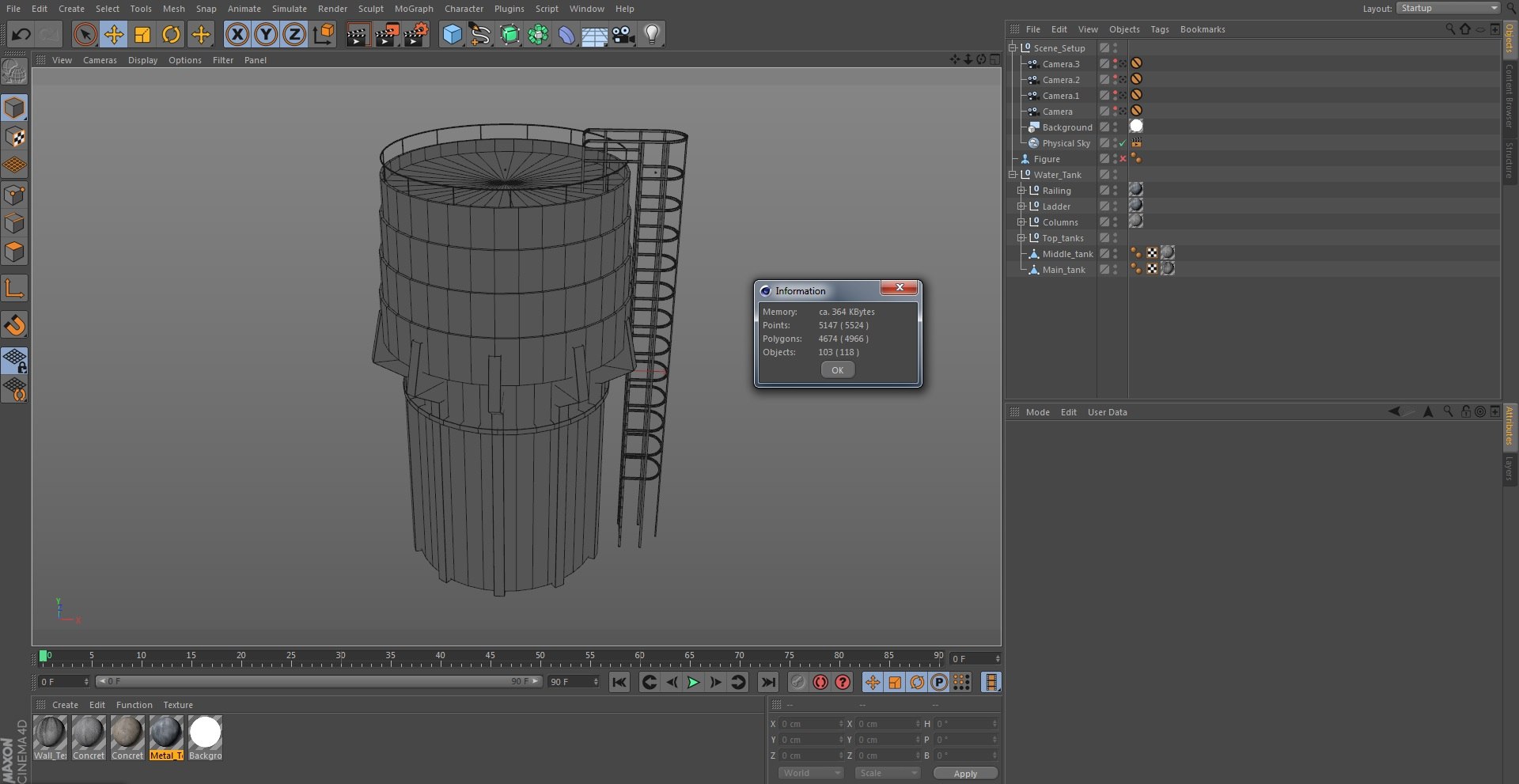This screenshot has width=1519, height=784.
Task: Click the Make Editable icon in the left sidebar
Action: coord(14,72)
